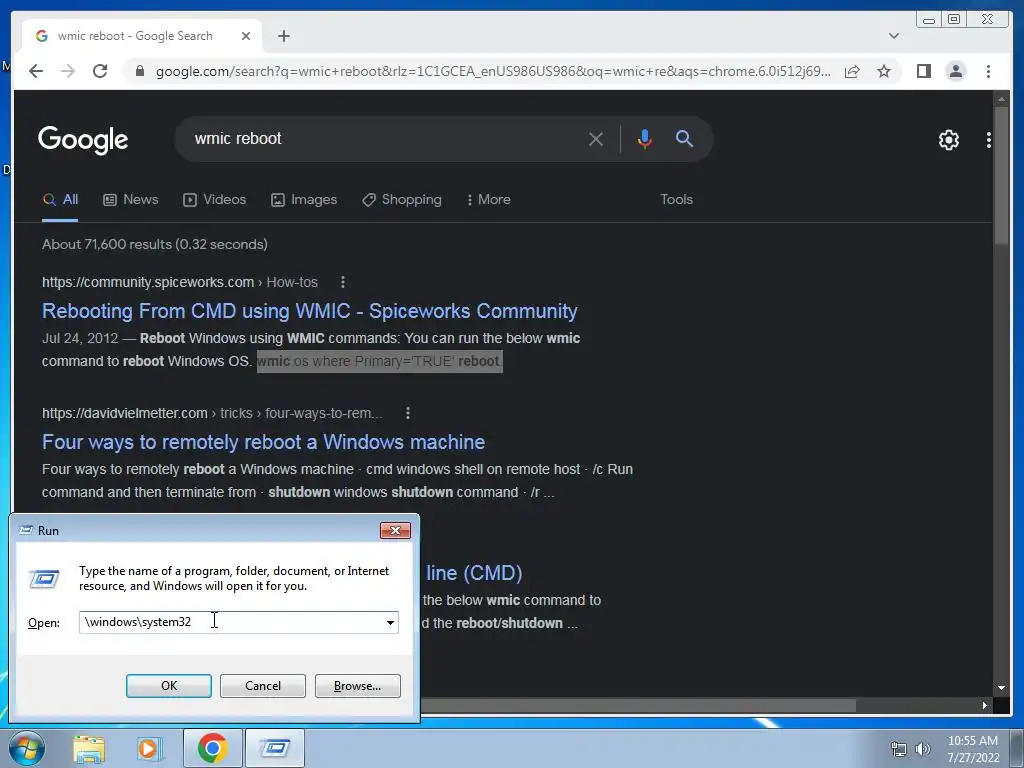
Task: Close the 'wmic reboot - Google Search' tab
Action: tap(246, 36)
